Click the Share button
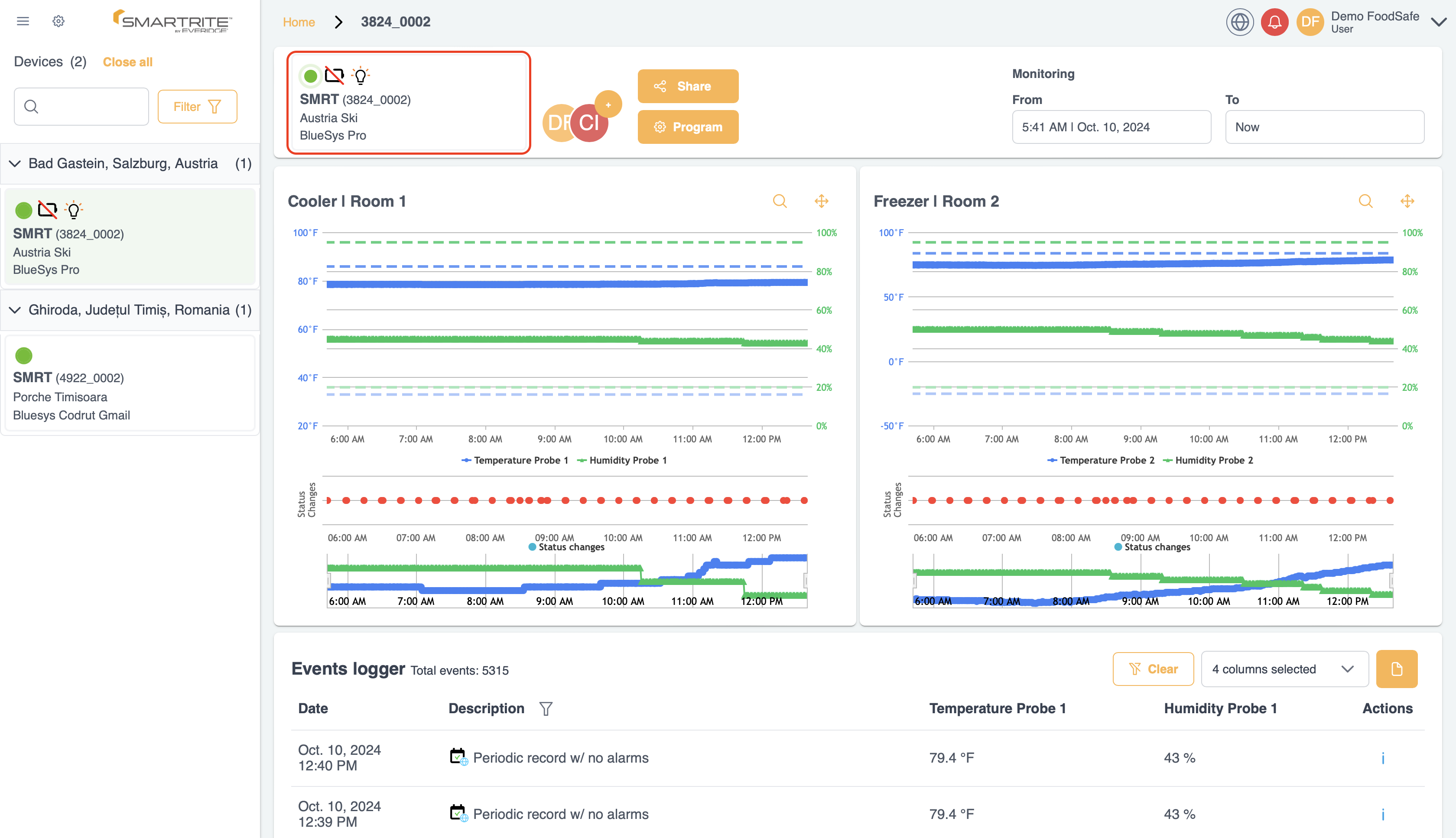 (x=688, y=86)
